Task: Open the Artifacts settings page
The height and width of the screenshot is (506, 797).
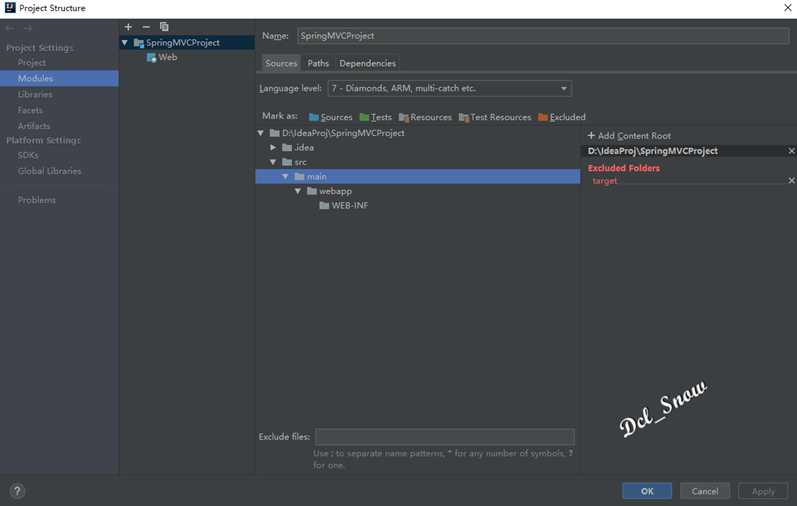Action: [34, 126]
